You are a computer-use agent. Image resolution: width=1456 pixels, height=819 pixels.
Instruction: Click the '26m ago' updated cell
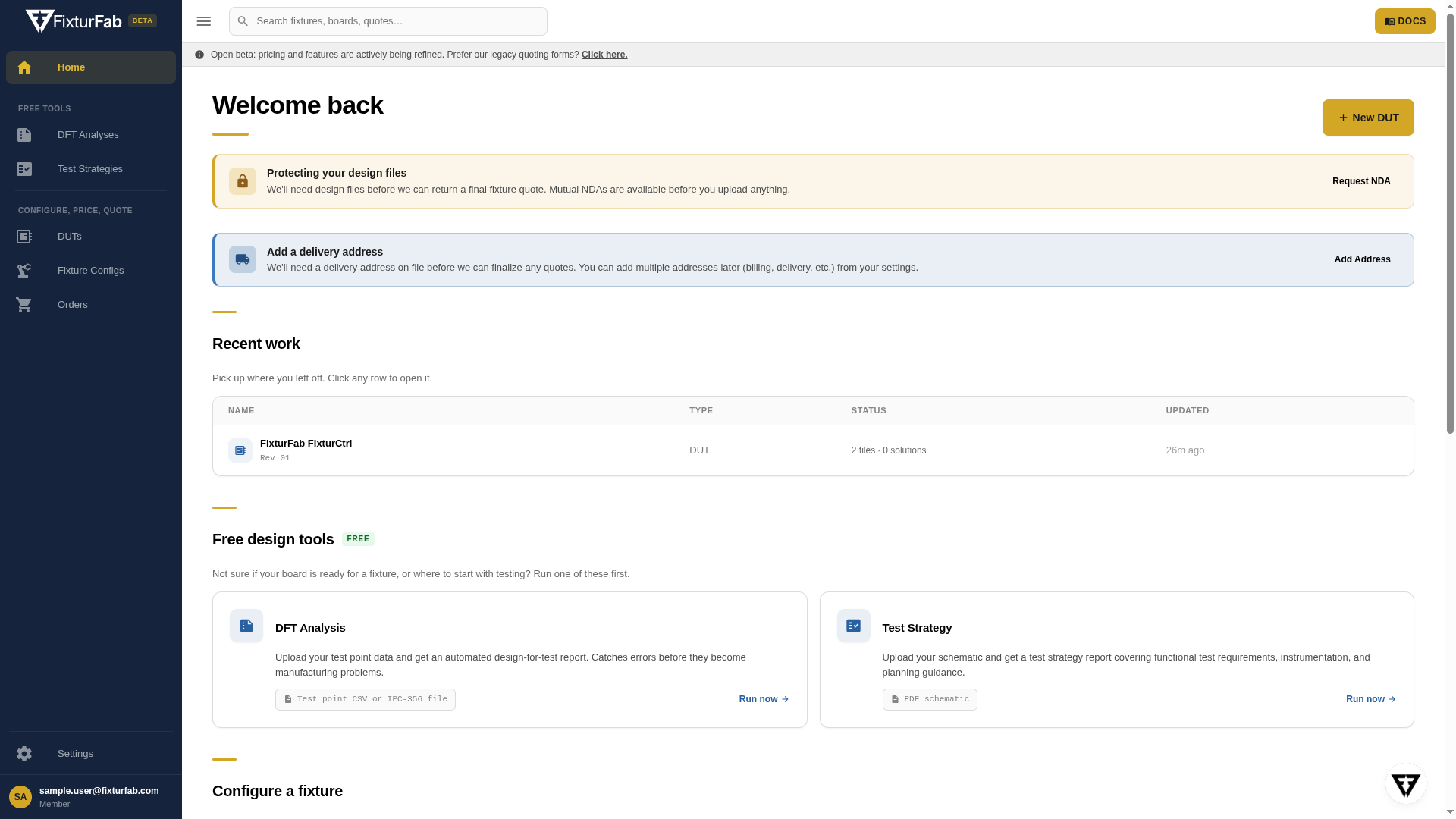tap(1185, 450)
